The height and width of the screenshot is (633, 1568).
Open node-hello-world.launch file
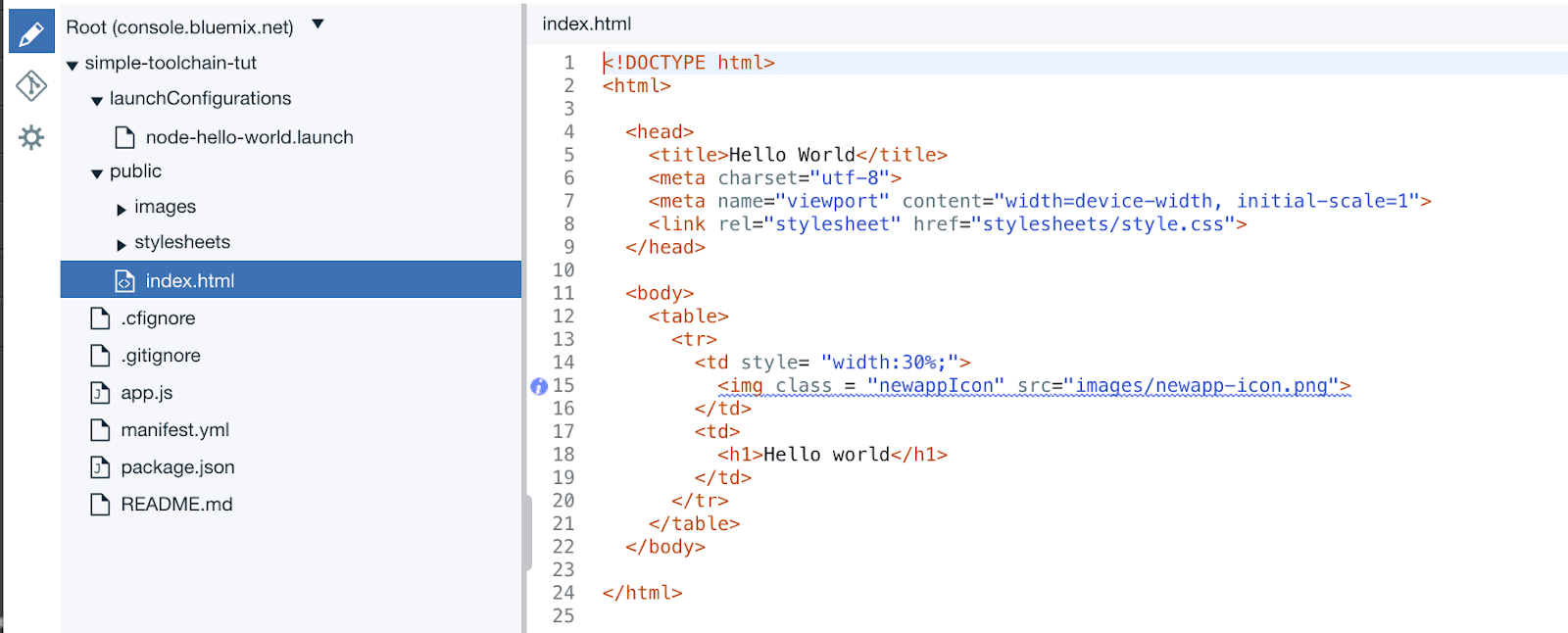pos(250,137)
